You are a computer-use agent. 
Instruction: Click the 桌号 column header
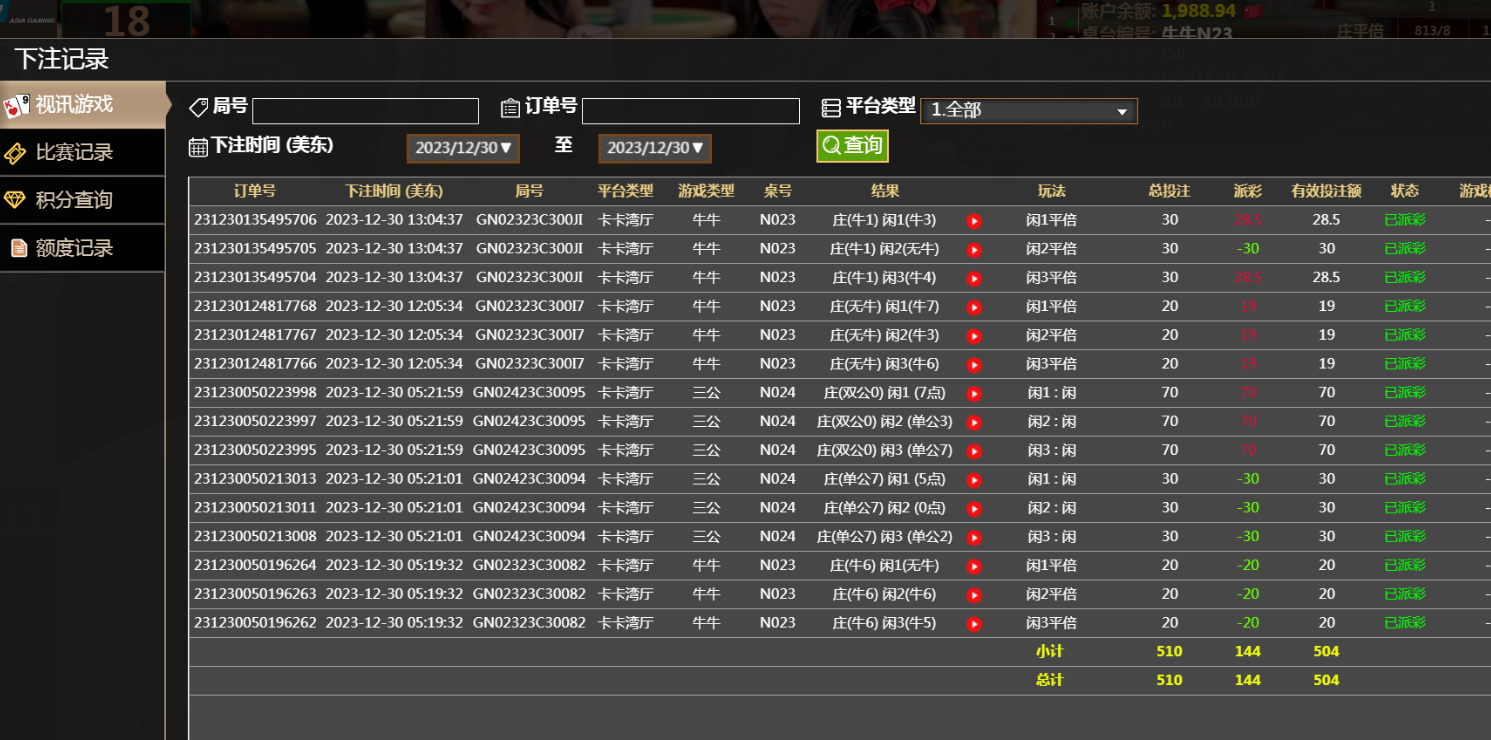pos(777,191)
